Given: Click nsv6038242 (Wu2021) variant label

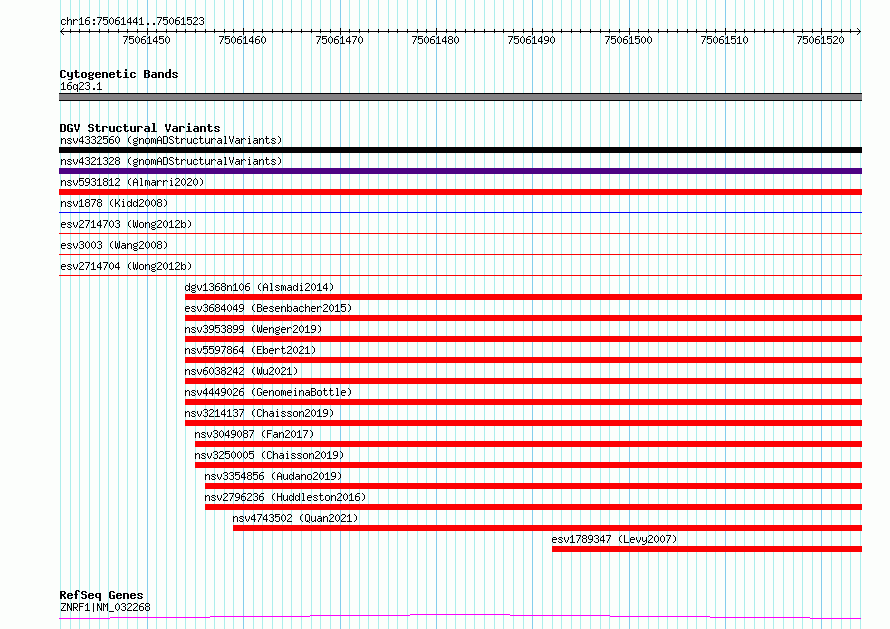Looking at the screenshot, I should (241, 371).
